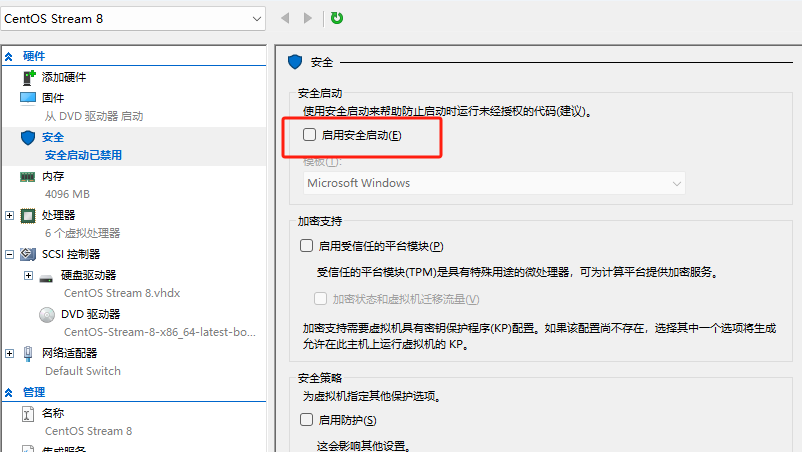This screenshot has height=452, width=802.
Task: Click '4096 MB' memory value
Action: (x=67, y=194)
